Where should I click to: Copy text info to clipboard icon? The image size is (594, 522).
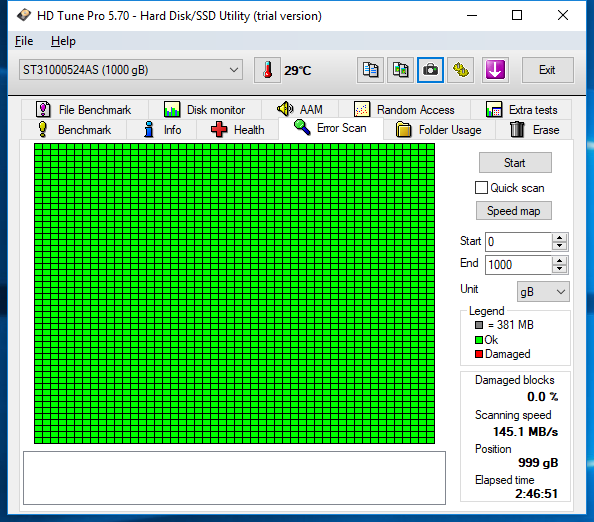(370, 70)
